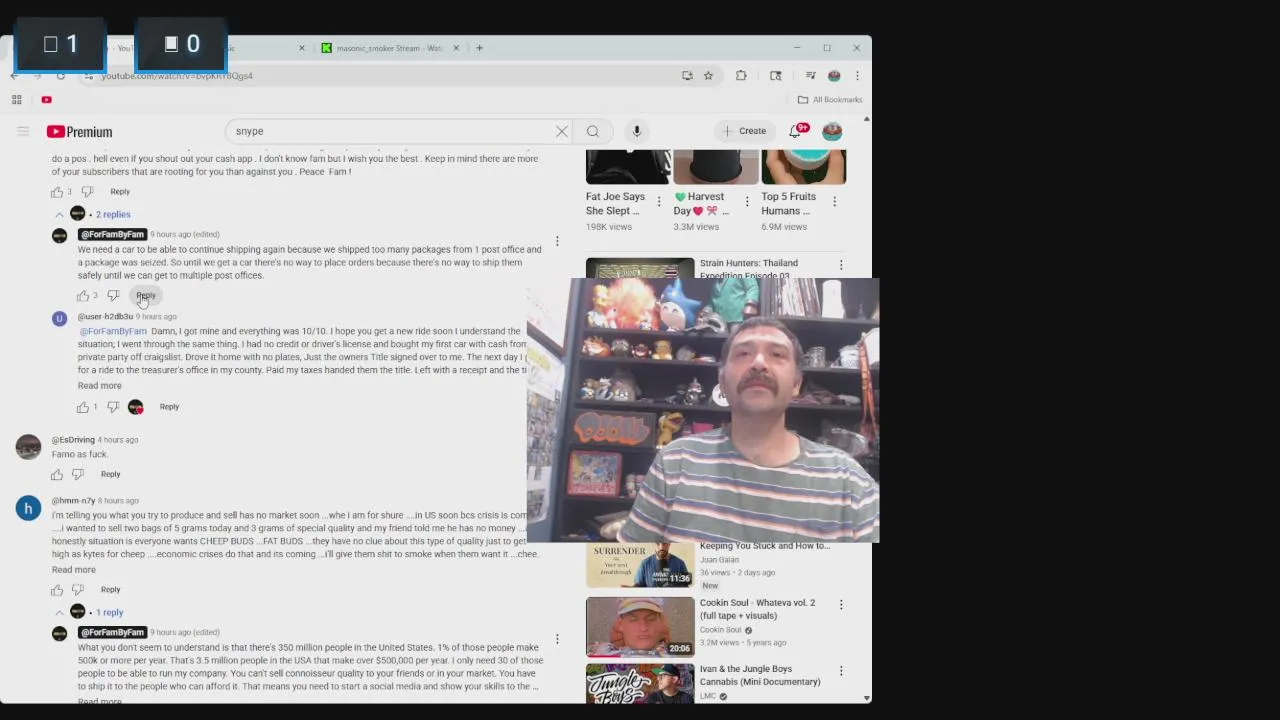Reply to the @EsDriving comment

(110, 474)
